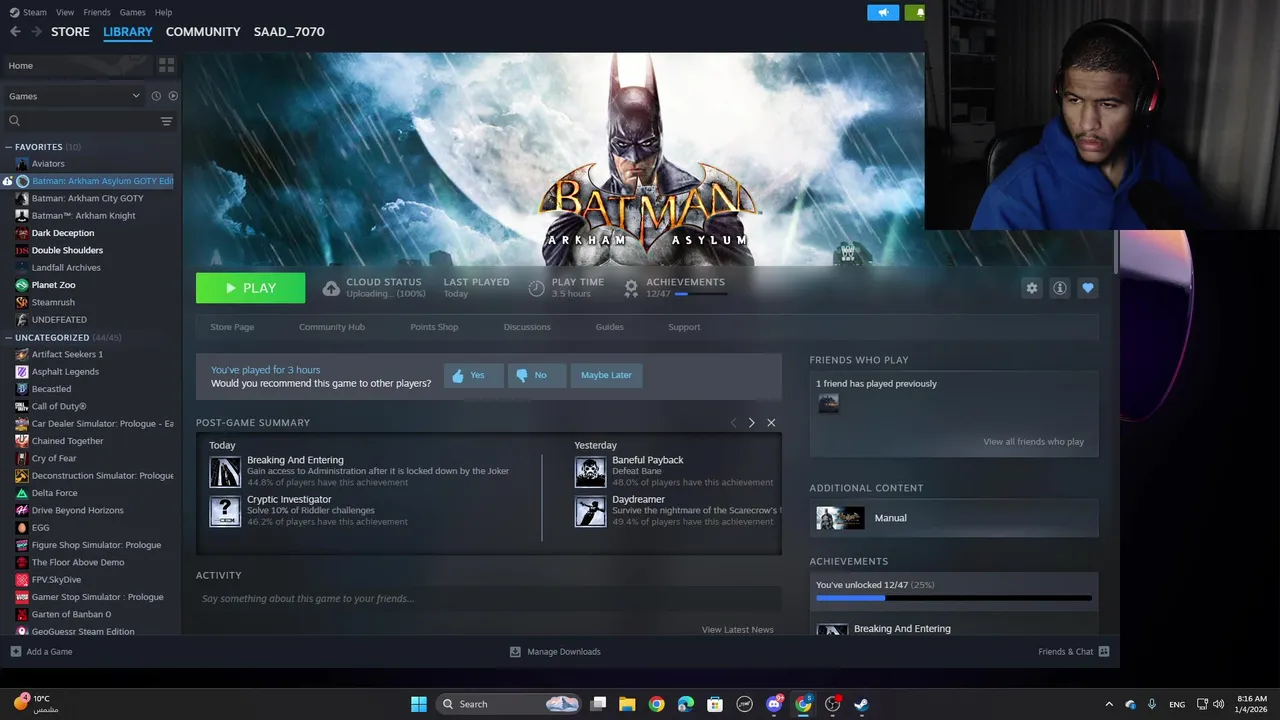Open the Games filter dropdown
The height and width of the screenshot is (720, 1280).
74,96
